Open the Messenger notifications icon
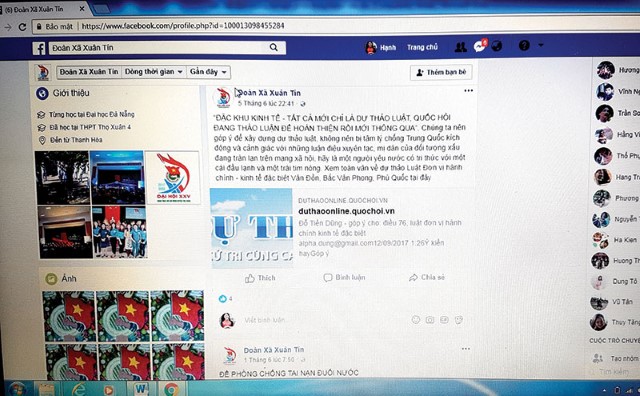This screenshot has width=640, height=396. (480, 46)
